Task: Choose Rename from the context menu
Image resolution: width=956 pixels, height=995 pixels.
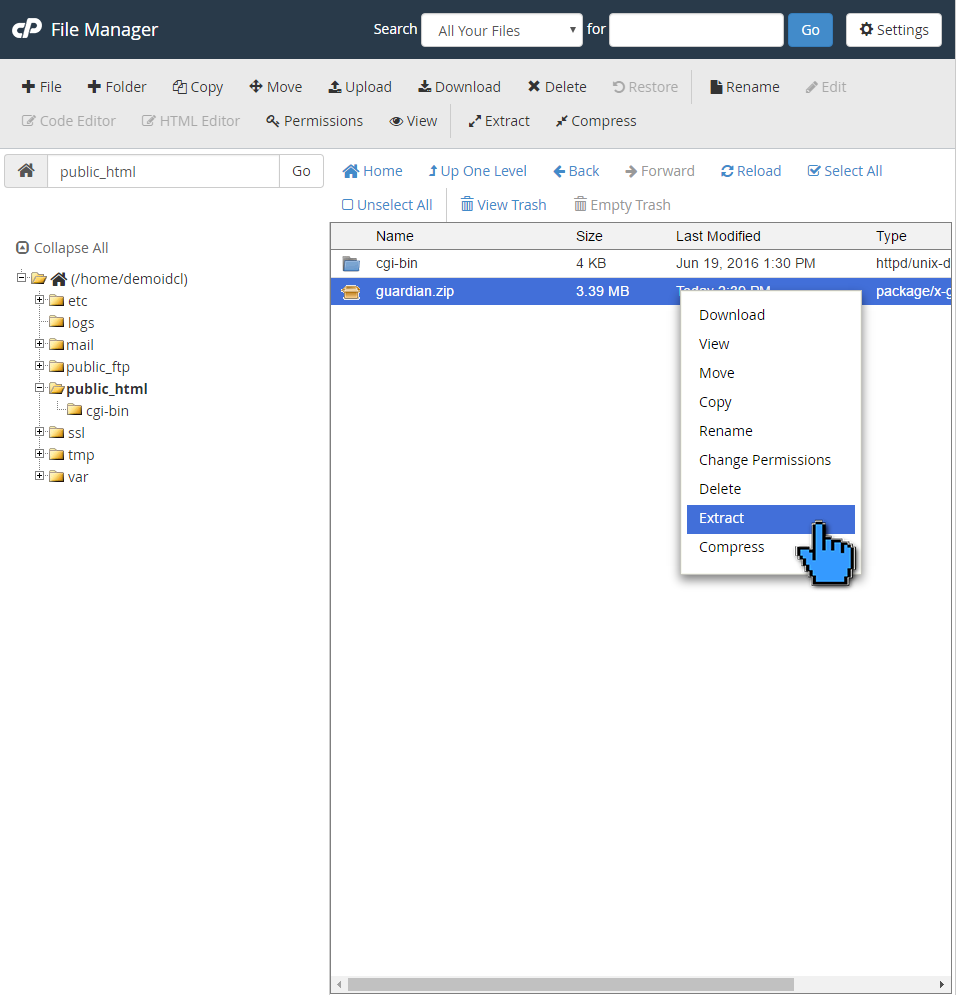Action: (725, 430)
